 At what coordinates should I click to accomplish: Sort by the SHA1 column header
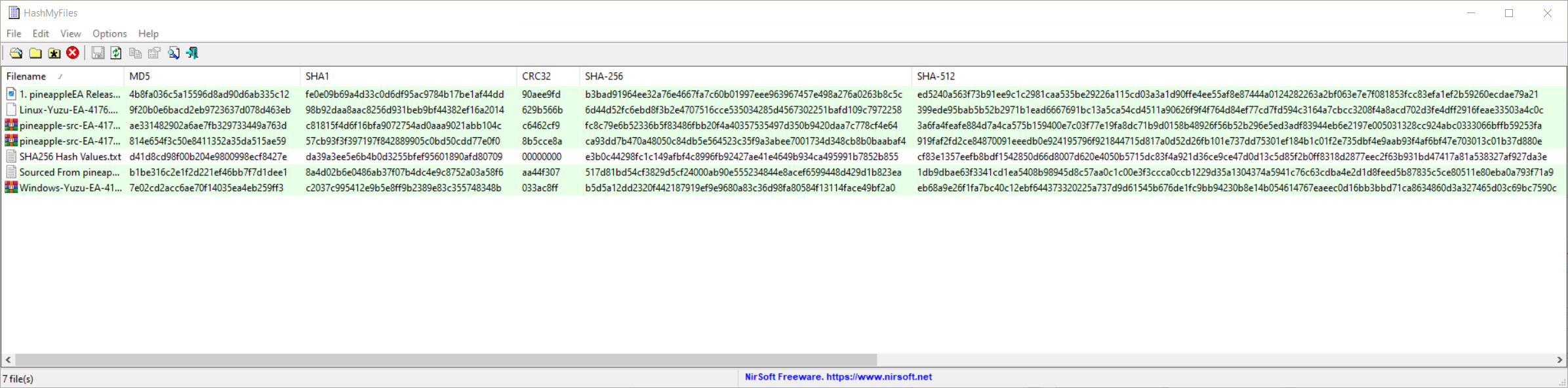coord(408,76)
